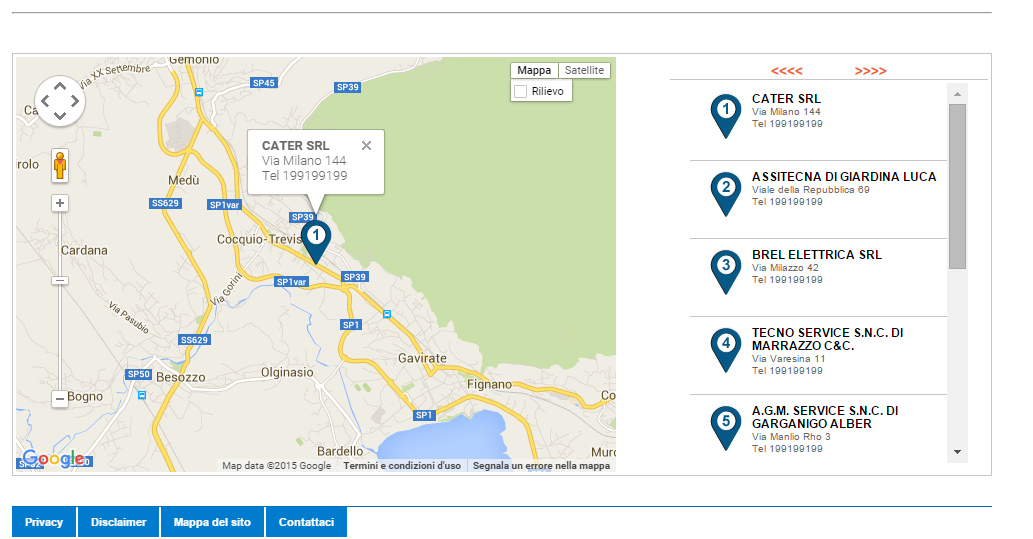
Task: Click pin icon 3 for Brel Elettrica
Action: coord(726,269)
